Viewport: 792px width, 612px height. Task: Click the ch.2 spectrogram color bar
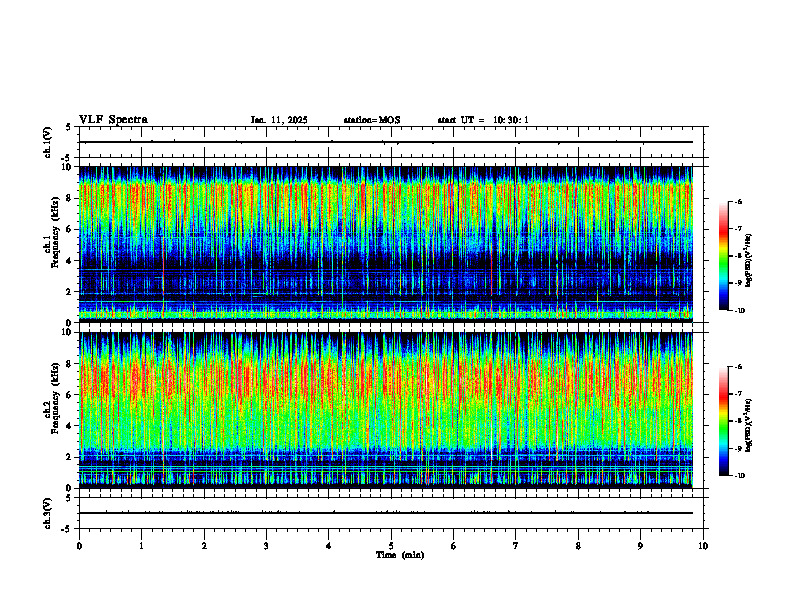[x=724, y=421]
